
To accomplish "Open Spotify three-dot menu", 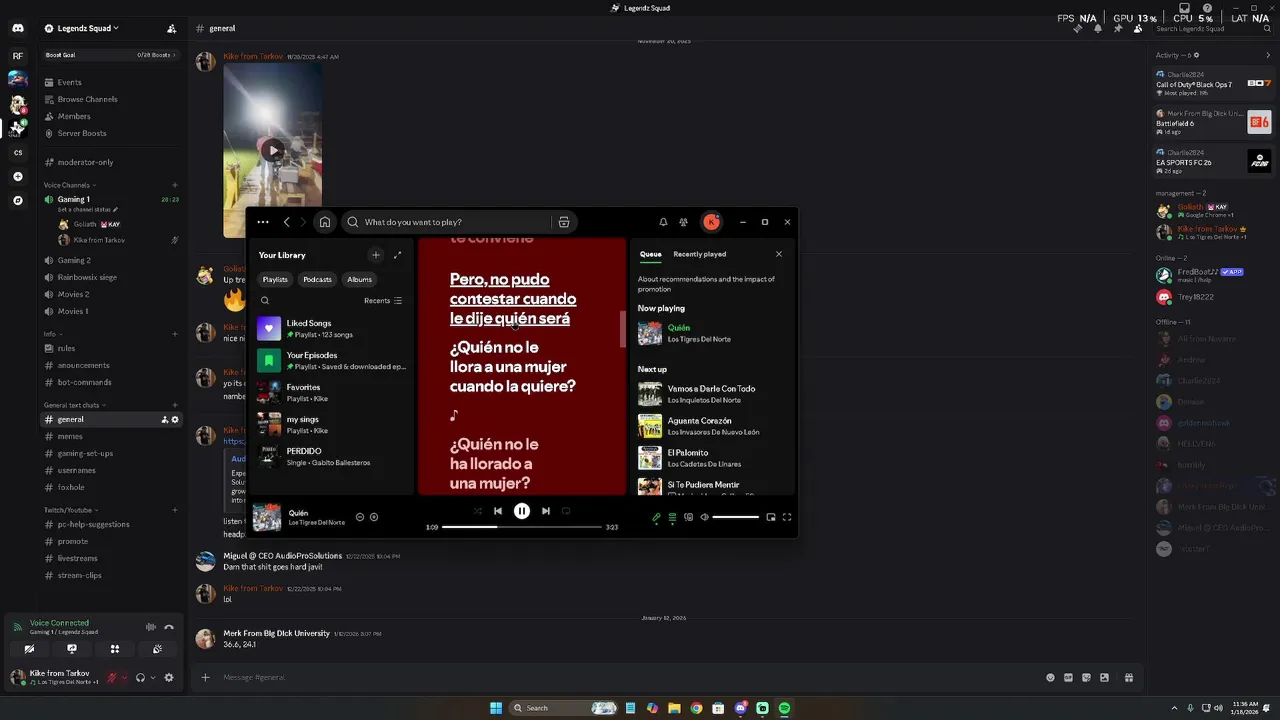I will [263, 222].
